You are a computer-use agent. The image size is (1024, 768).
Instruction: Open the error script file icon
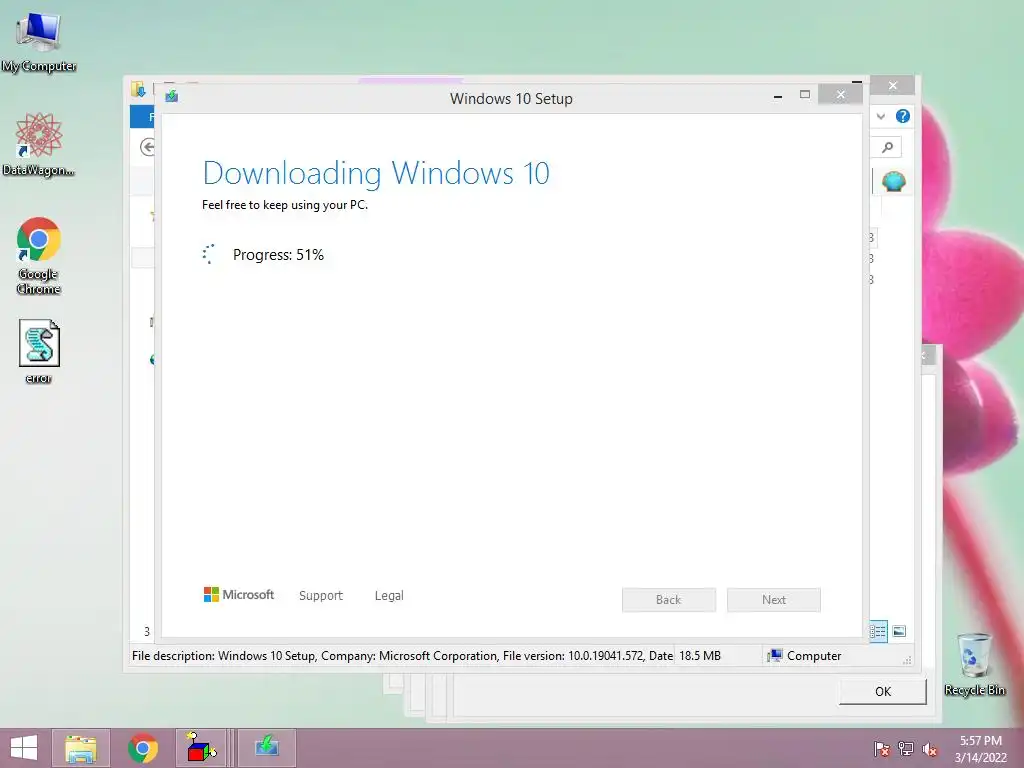coord(39,351)
